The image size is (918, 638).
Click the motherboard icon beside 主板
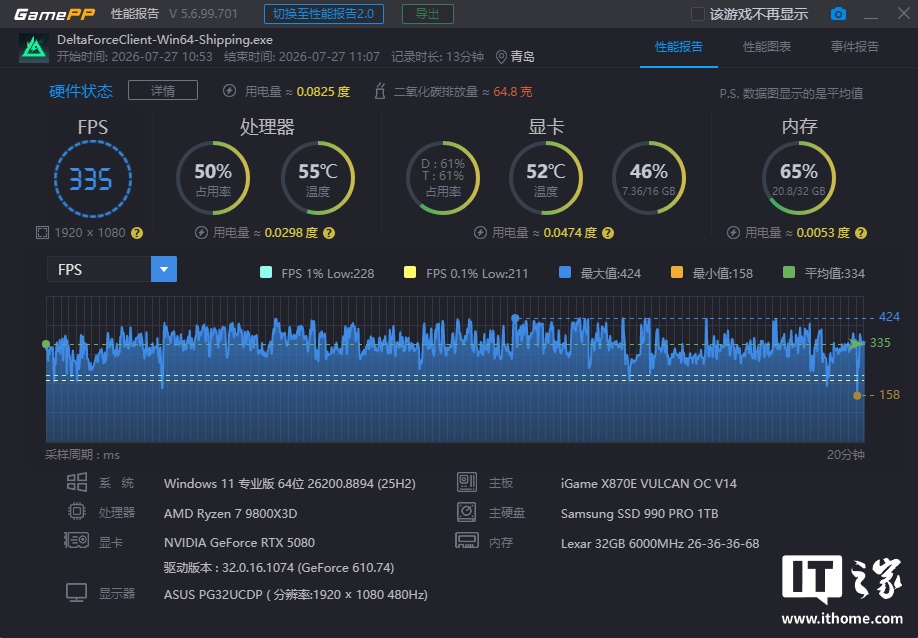click(467, 482)
